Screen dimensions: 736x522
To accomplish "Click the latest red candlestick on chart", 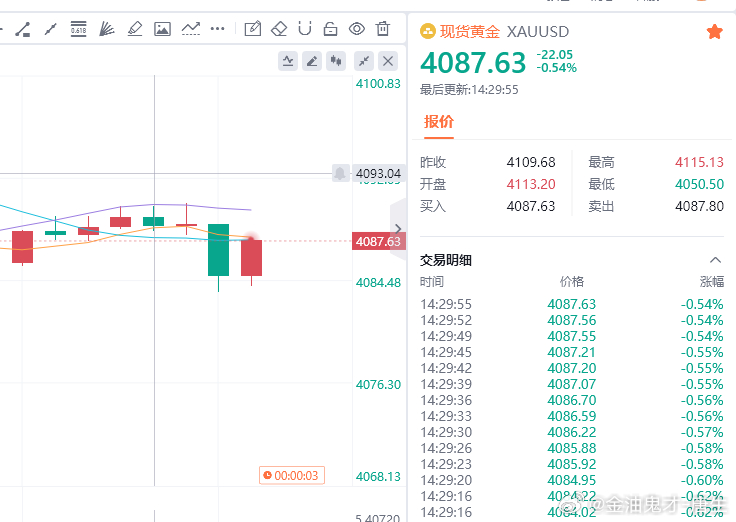I will click(252, 258).
